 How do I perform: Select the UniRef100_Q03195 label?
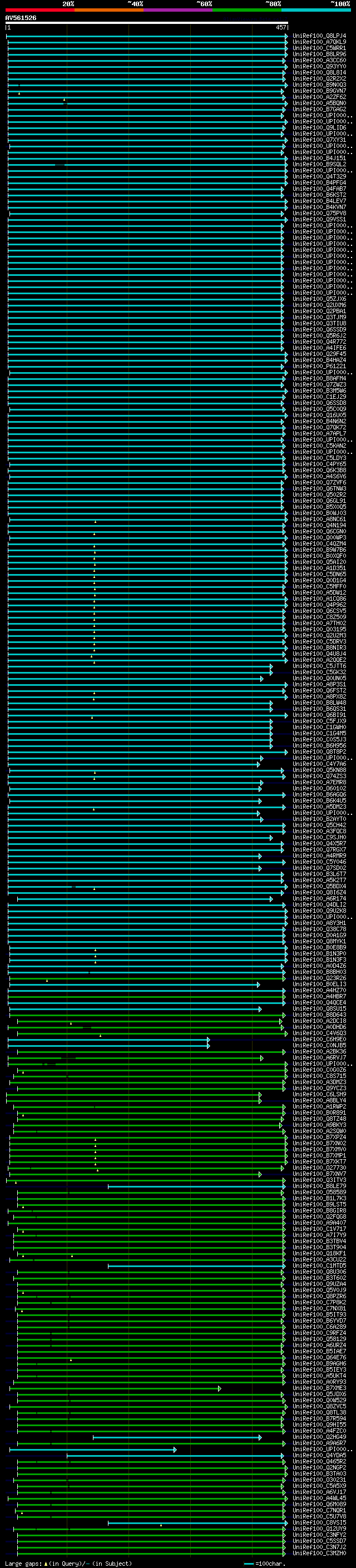click(x=319, y=630)
